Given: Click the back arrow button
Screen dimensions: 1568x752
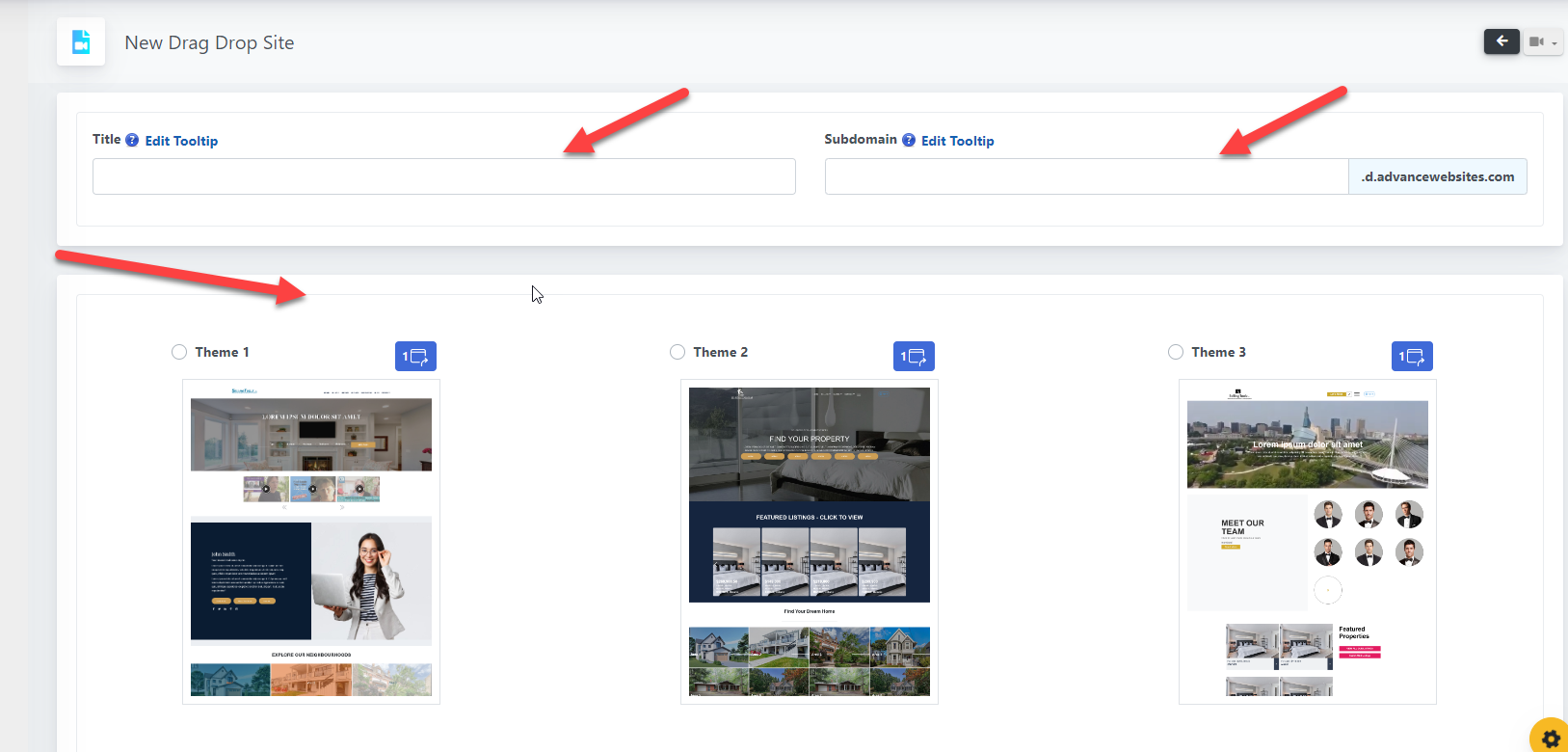Looking at the screenshot, I should point(1501,41).
